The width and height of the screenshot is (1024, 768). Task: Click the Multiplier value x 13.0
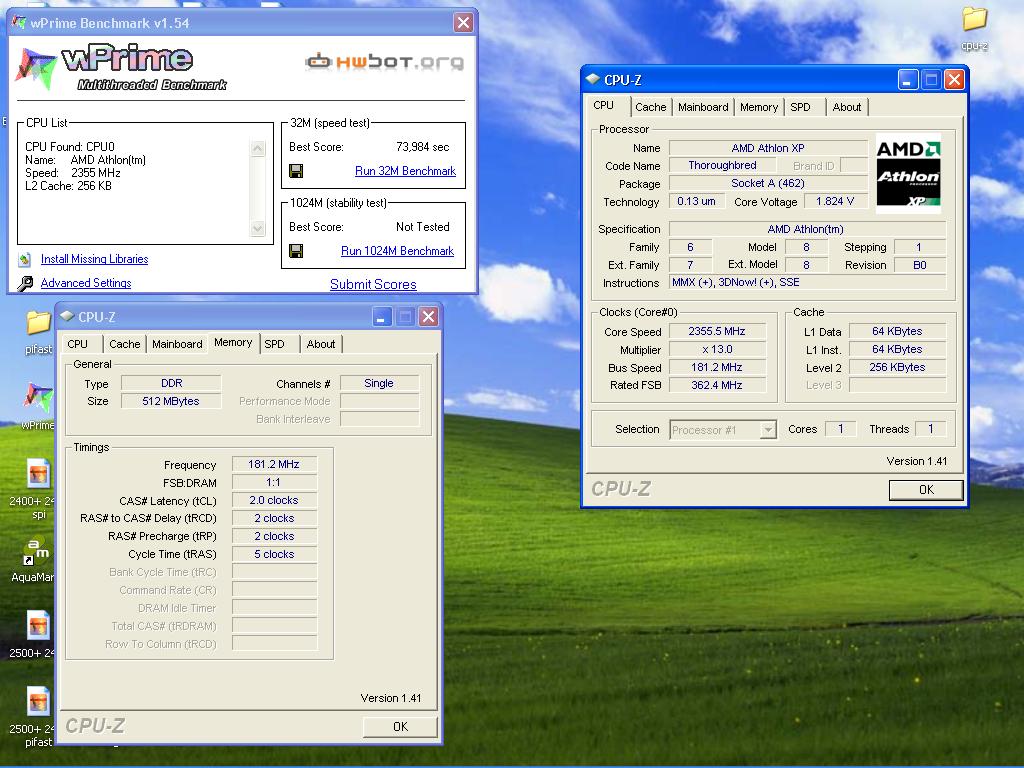click(x=717, y=350)
